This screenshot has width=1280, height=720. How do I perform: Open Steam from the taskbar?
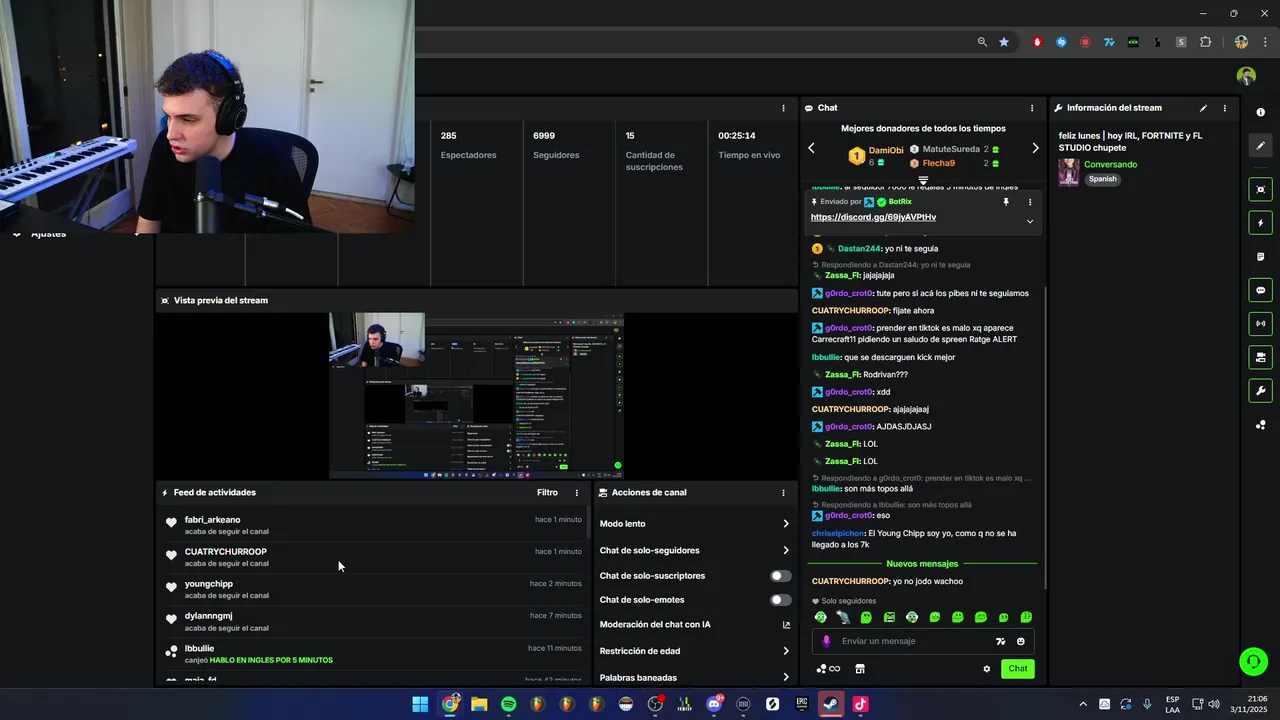click(x=831, y=704)
